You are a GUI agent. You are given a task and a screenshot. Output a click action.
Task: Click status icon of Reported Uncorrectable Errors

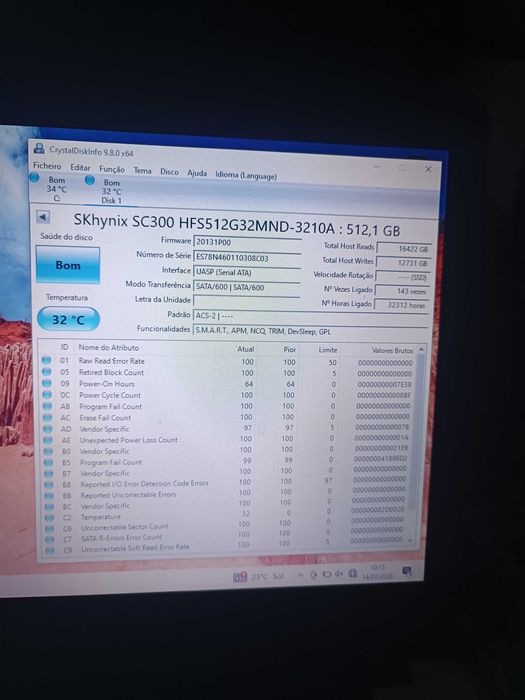pyautogui.click(x=49, y=496)
